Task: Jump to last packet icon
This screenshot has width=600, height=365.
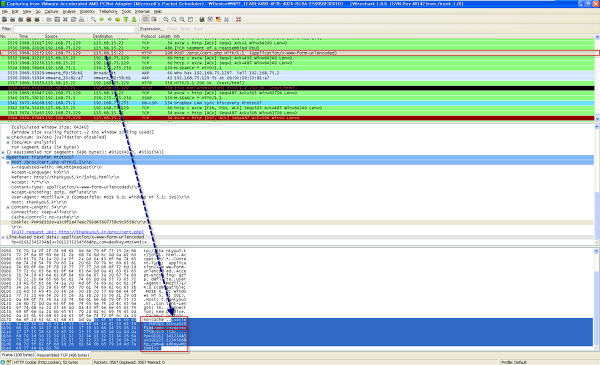Action: 134,20
